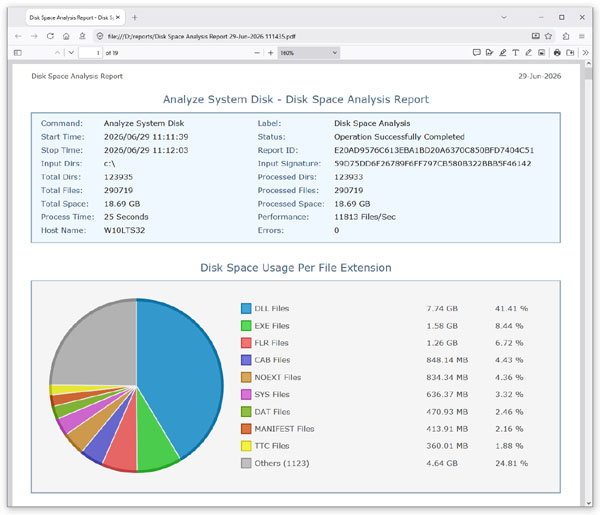Print the PDF document
This screenshot has width=600, height=515.
pyautogui.click(x=557, y=53)
